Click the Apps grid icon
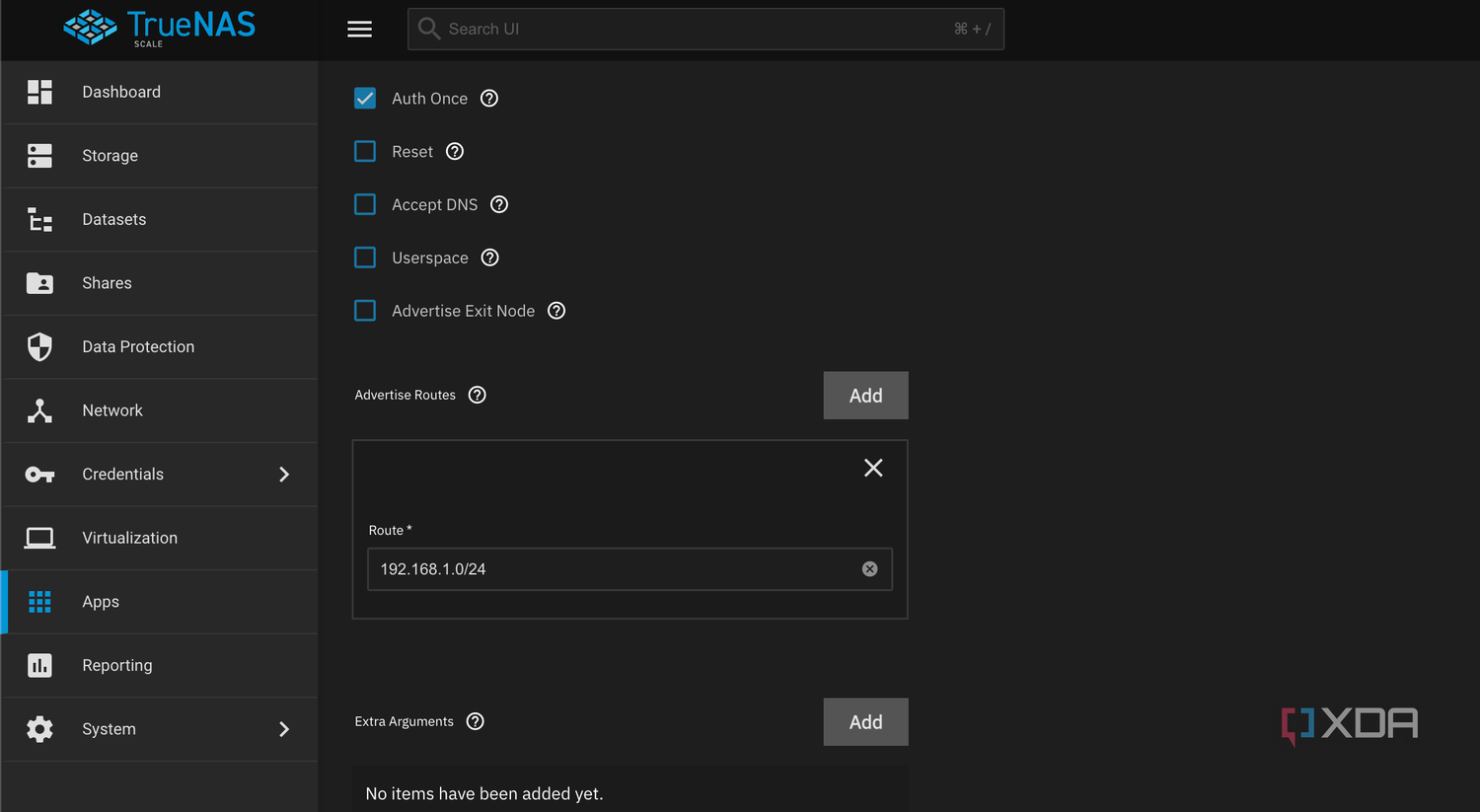 point(39,602)
